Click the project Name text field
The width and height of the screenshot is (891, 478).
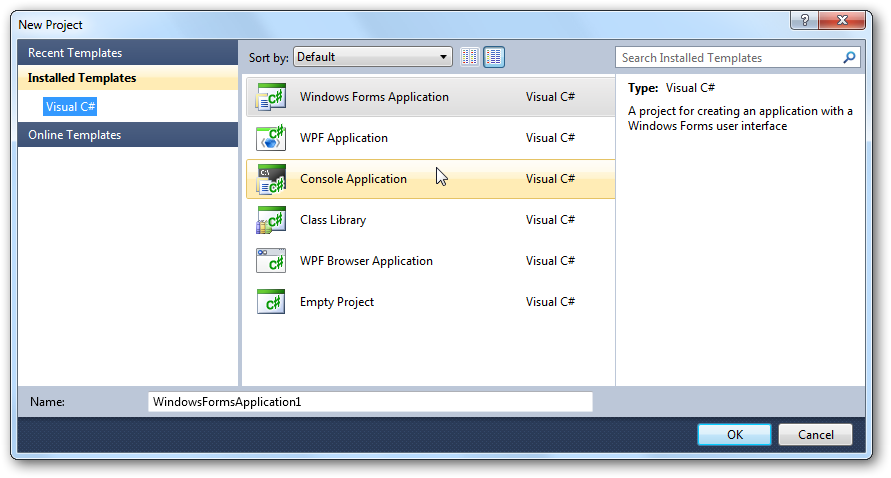370,401
